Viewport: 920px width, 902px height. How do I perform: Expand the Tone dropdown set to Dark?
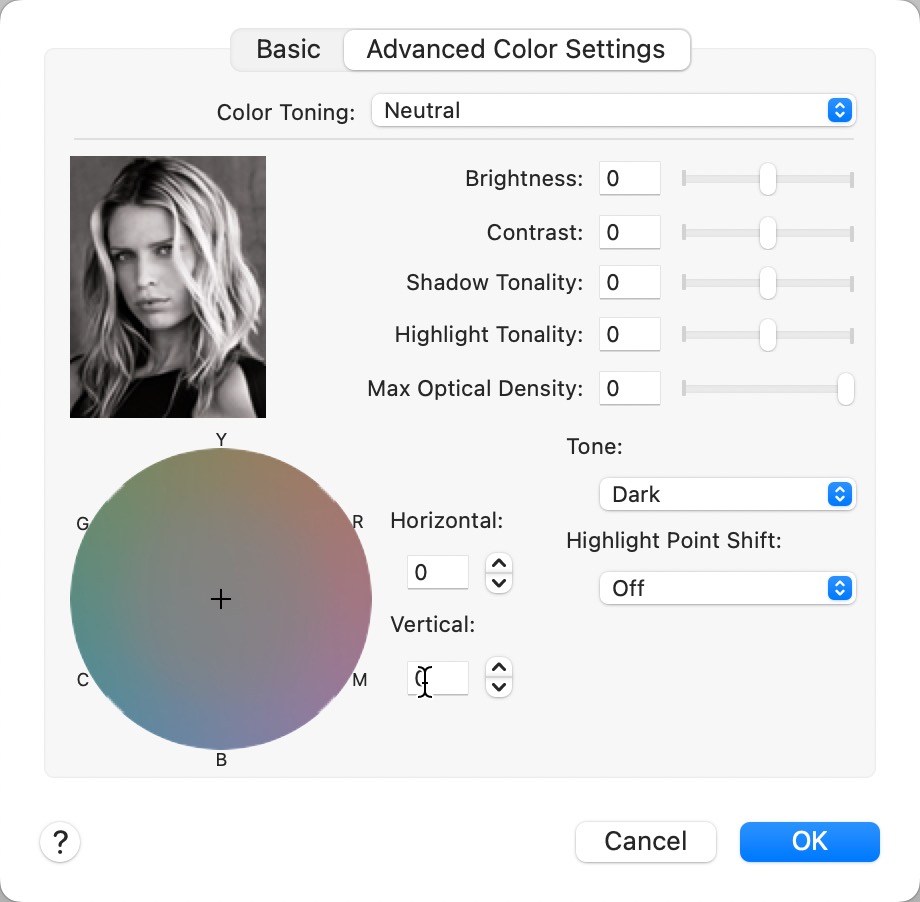pos(727,494)
